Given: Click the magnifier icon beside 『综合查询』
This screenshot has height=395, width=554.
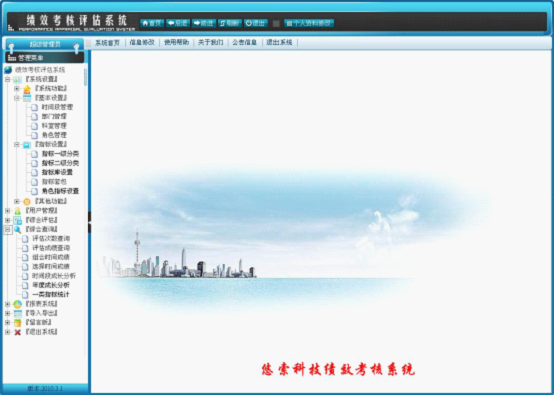Looking at the screenshot, I should point(17,230).
